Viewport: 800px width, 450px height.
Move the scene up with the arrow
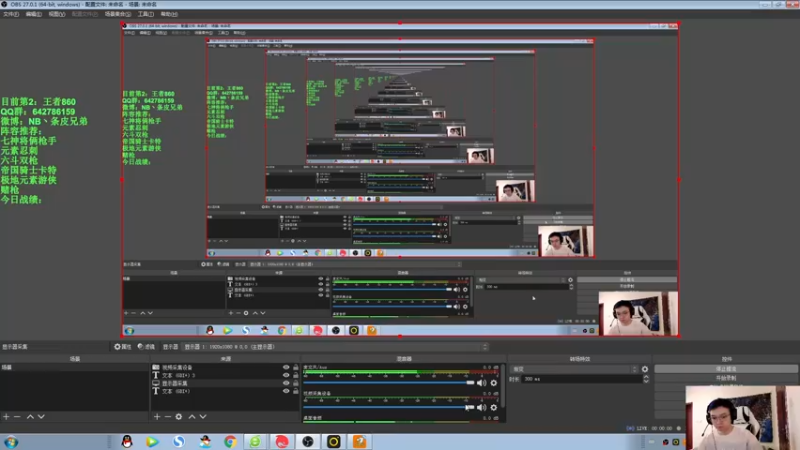30,417
